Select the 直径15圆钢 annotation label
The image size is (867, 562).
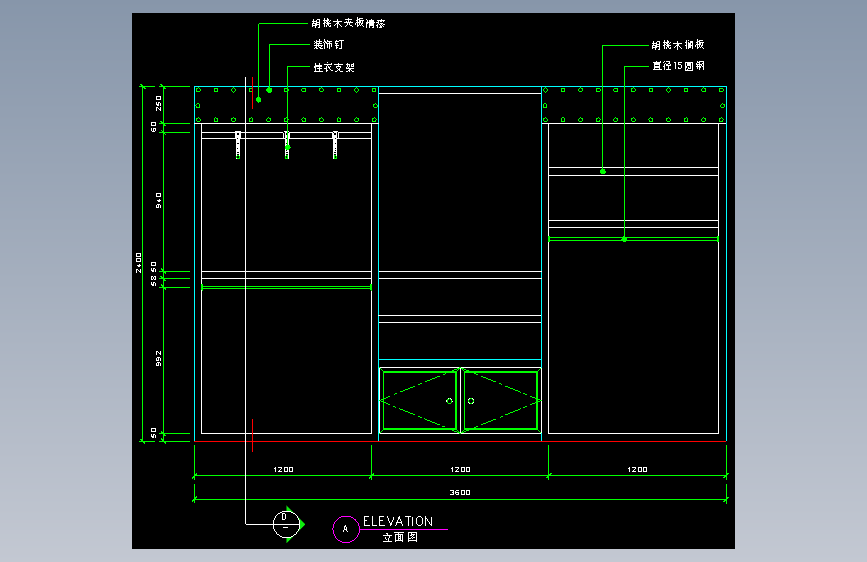click(678, 66)
